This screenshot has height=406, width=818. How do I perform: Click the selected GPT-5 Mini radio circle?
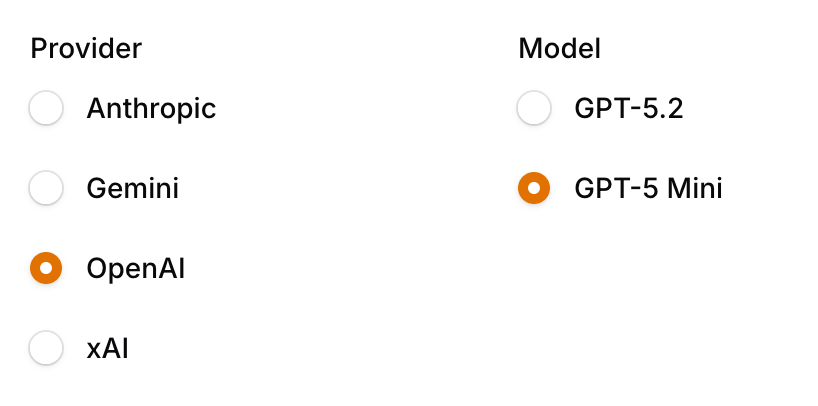534,188
